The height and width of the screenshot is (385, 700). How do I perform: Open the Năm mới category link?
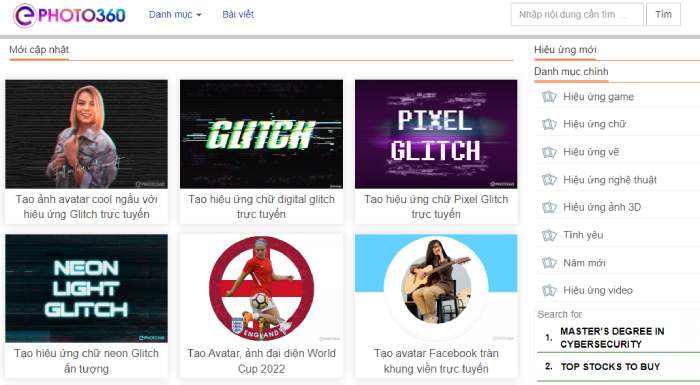(x=584, y=263)
